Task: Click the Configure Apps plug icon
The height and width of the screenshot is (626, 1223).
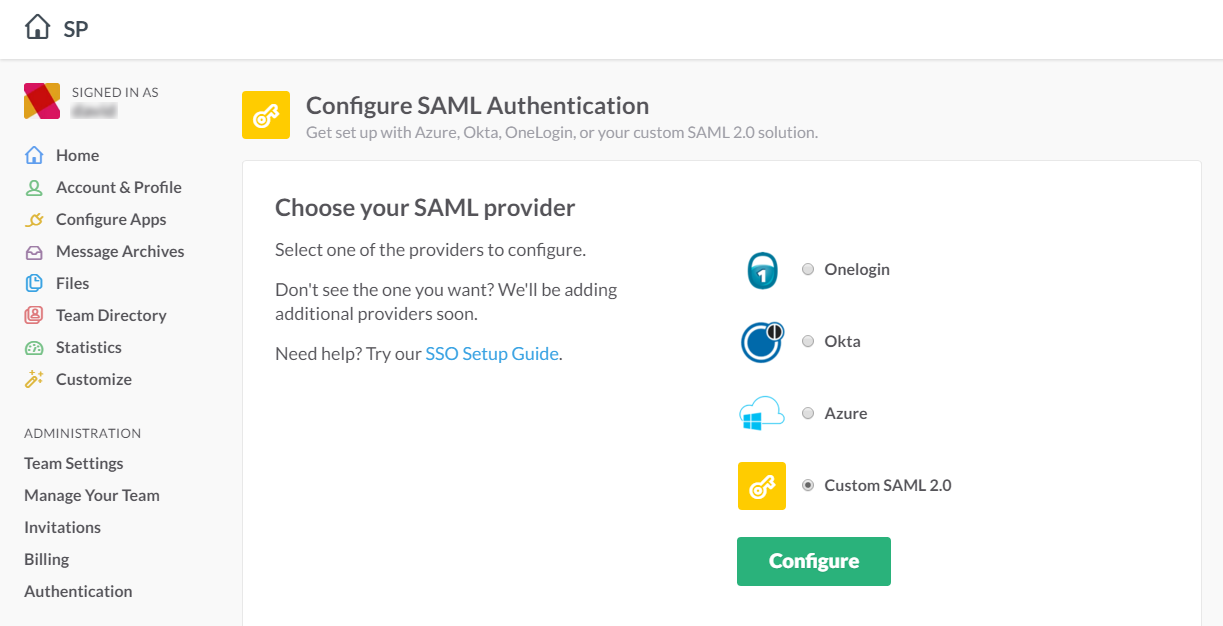Action: pos(35,219)
